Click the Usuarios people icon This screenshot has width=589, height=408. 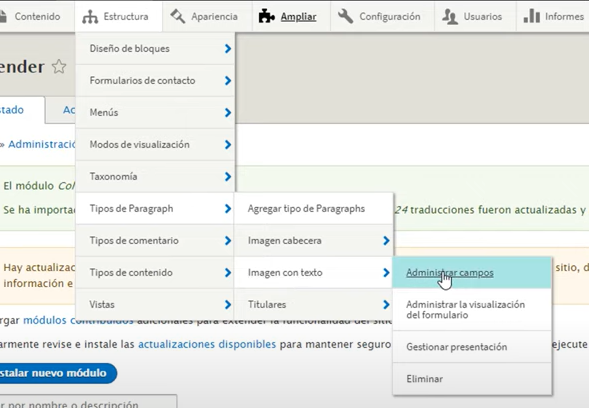[x=450, y=17]
